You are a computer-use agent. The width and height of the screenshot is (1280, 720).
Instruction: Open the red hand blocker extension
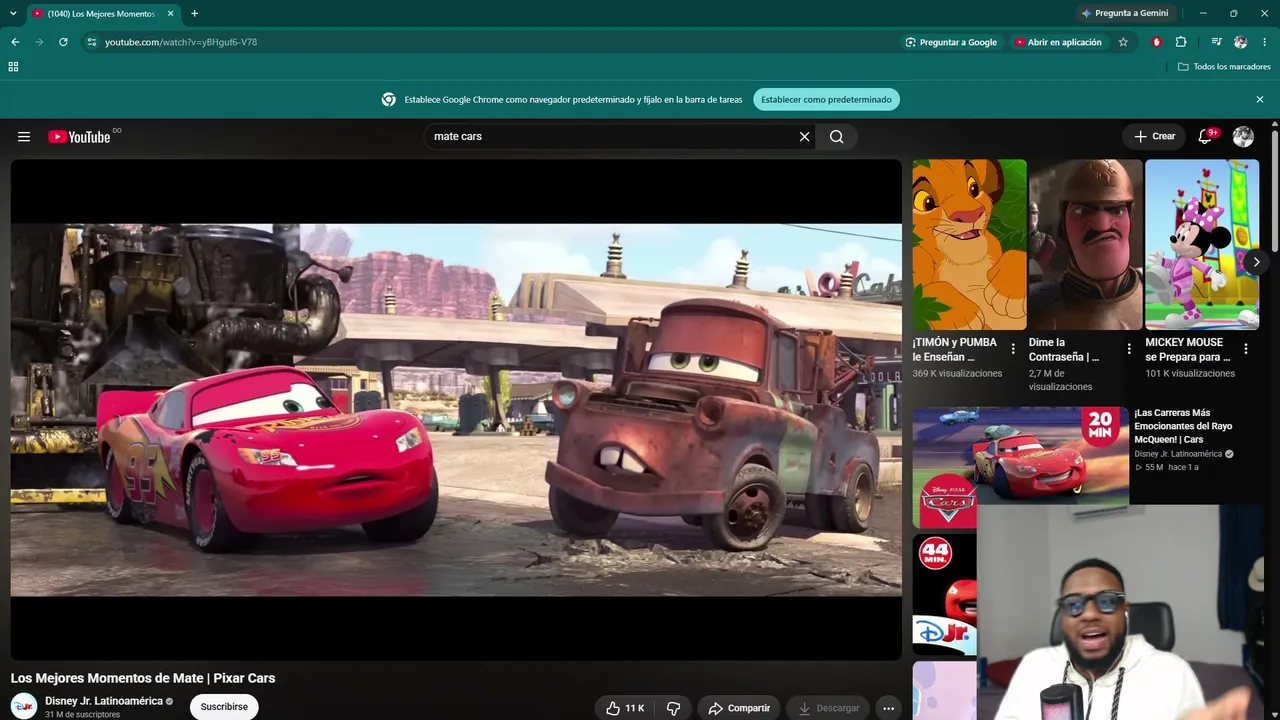click(1157, 42)
